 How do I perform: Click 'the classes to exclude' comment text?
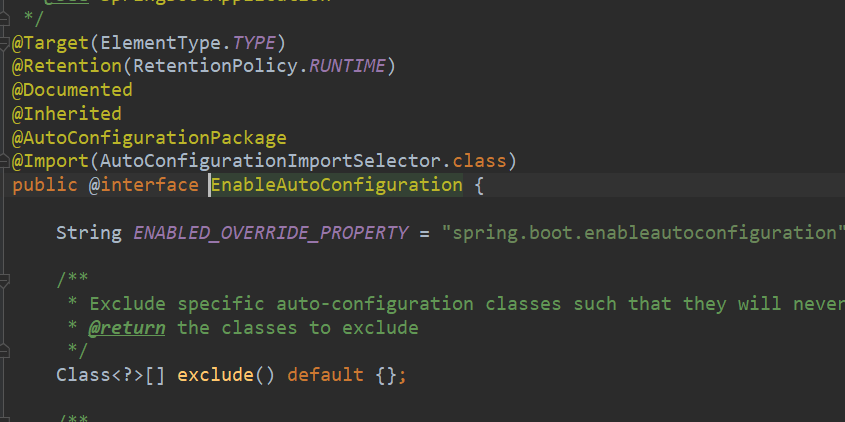297,328
